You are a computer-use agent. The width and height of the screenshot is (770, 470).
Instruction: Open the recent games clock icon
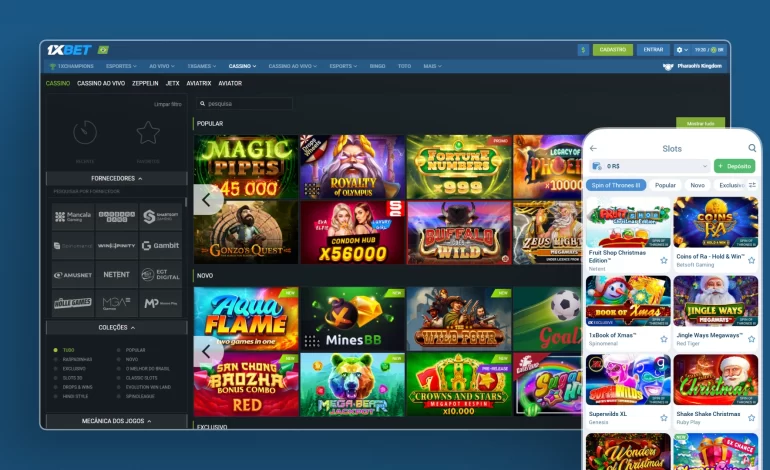click(85, 133)
